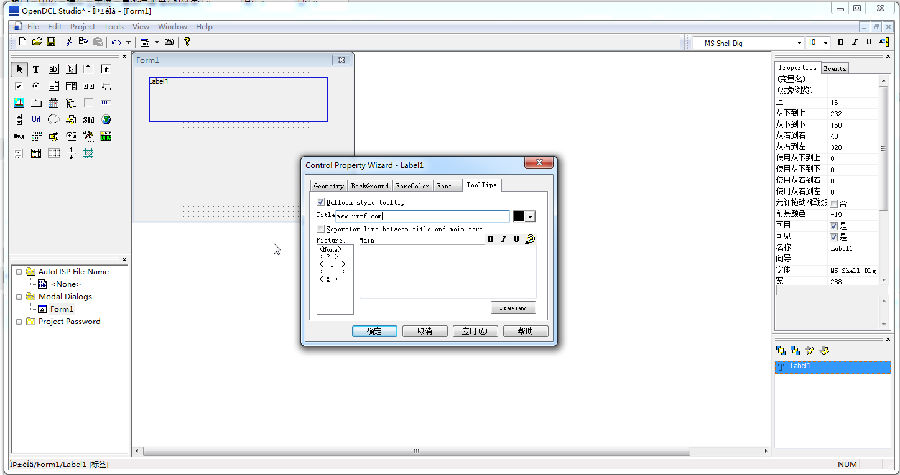
Task: Choose the Check Box control tool
Action: [19, 86]
